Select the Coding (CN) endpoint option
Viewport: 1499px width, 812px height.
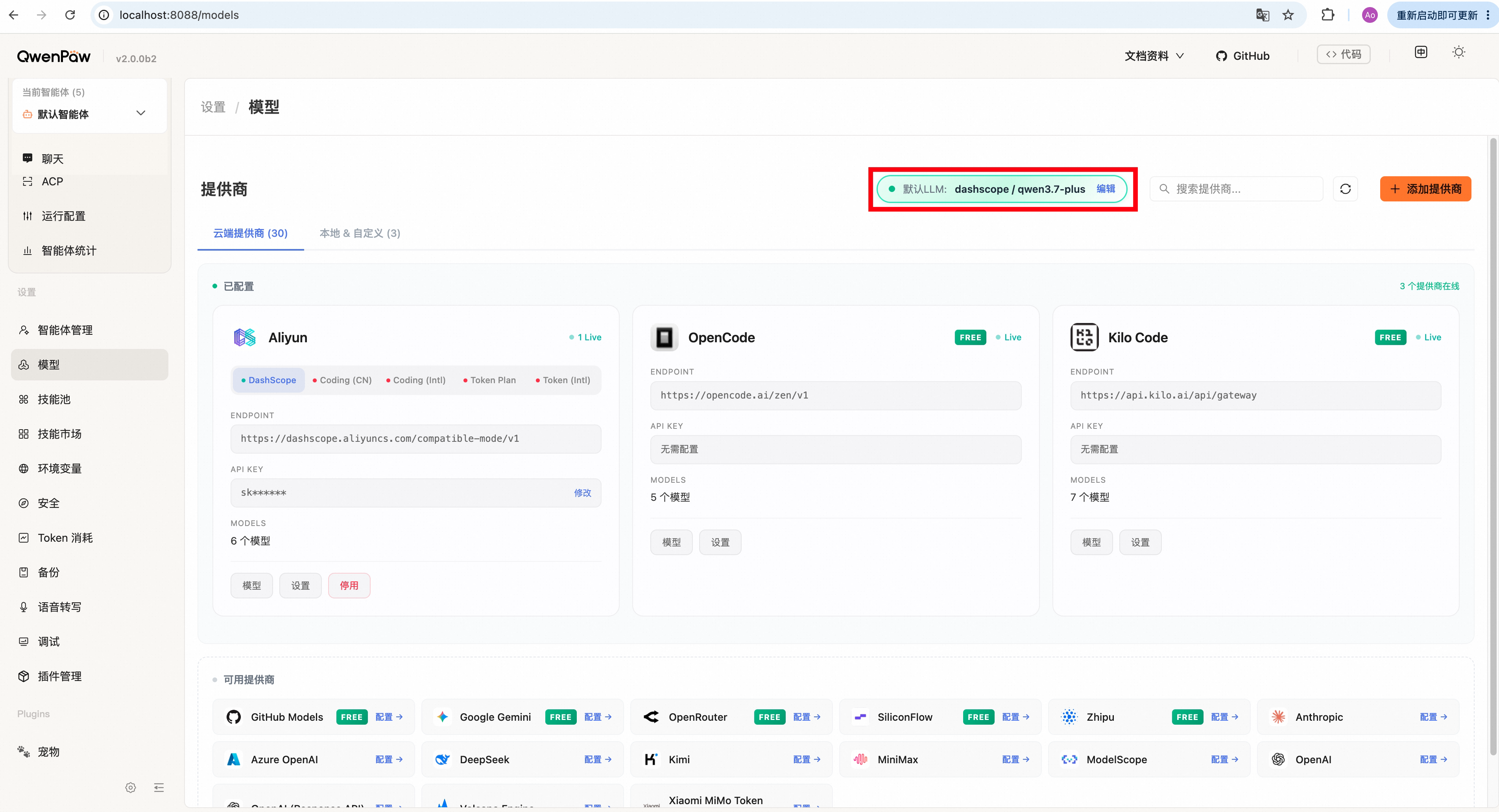(342, 380)
